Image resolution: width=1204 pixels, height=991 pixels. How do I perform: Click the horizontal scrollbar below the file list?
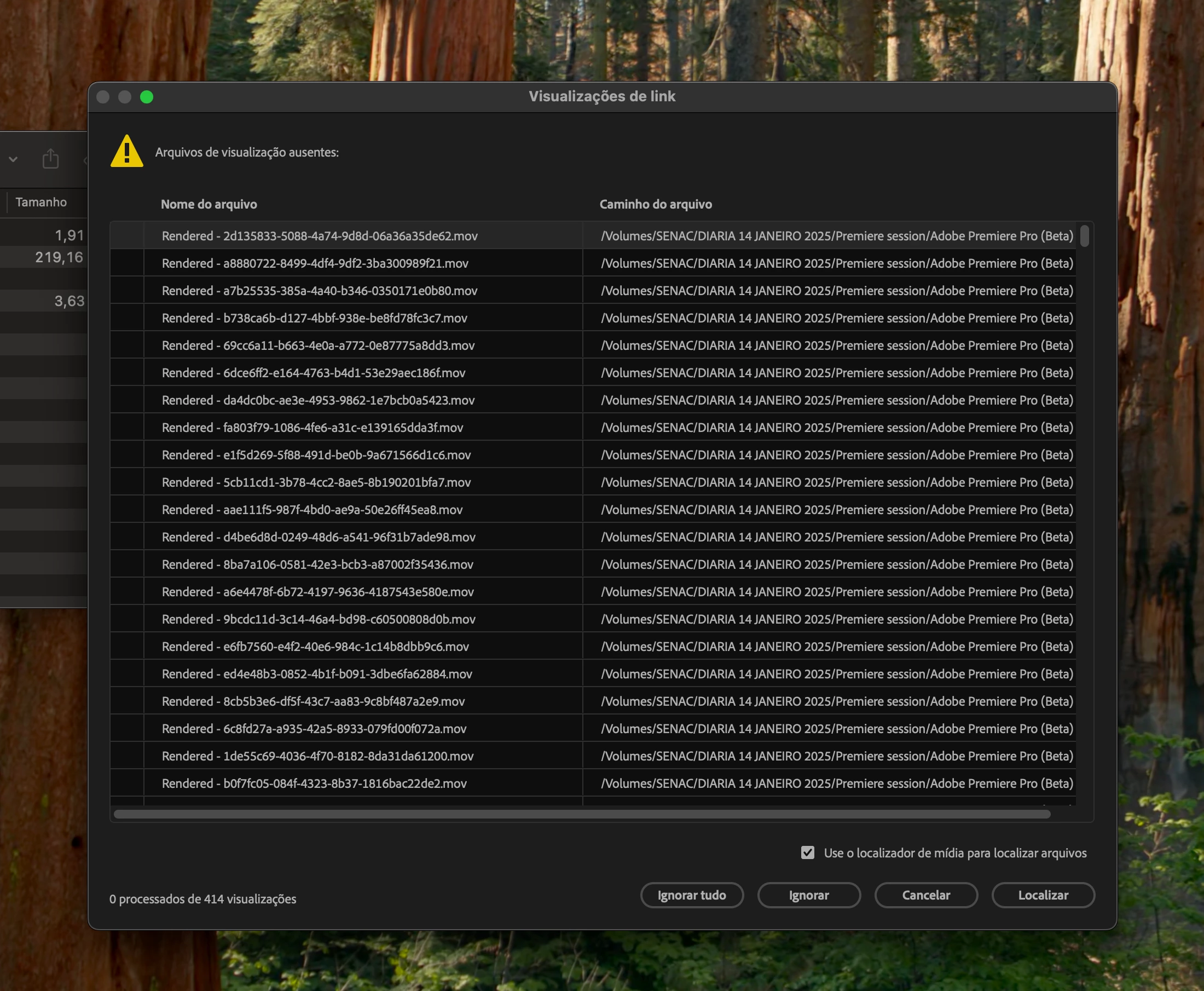pyautogui.click(x=582, y=814)
